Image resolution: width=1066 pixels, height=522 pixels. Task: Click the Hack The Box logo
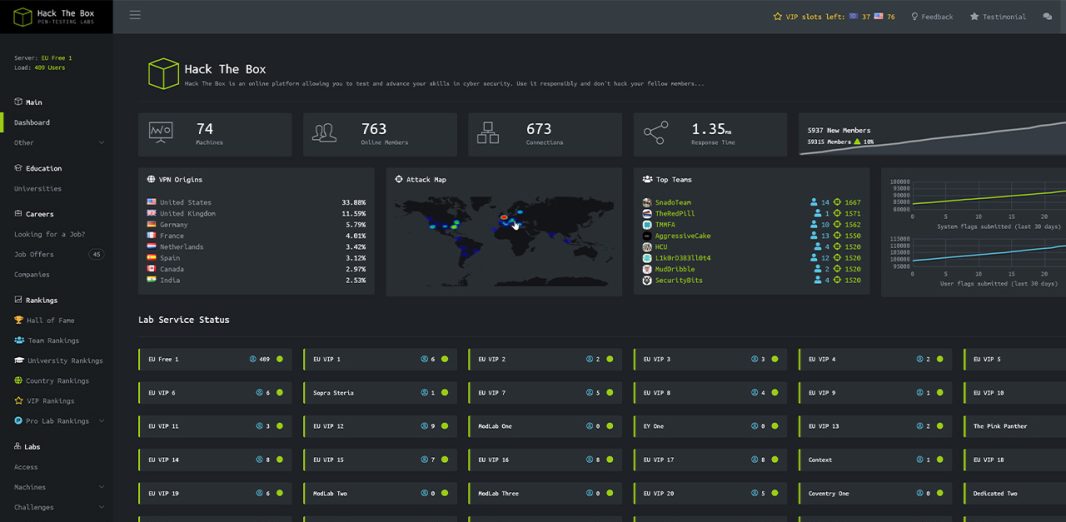(x=56, y=16)
